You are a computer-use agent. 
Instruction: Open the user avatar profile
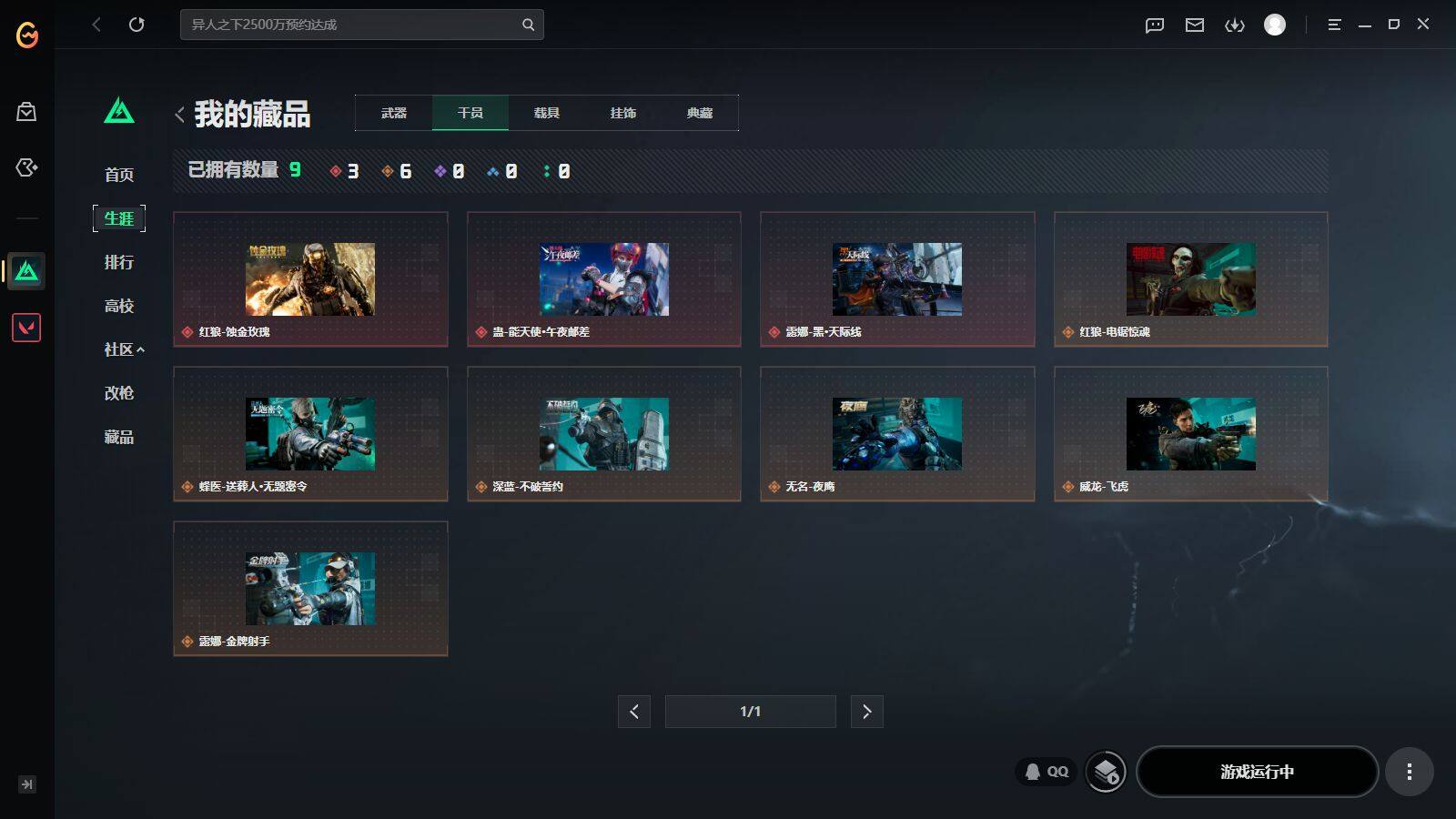(x=1275, y=25)
